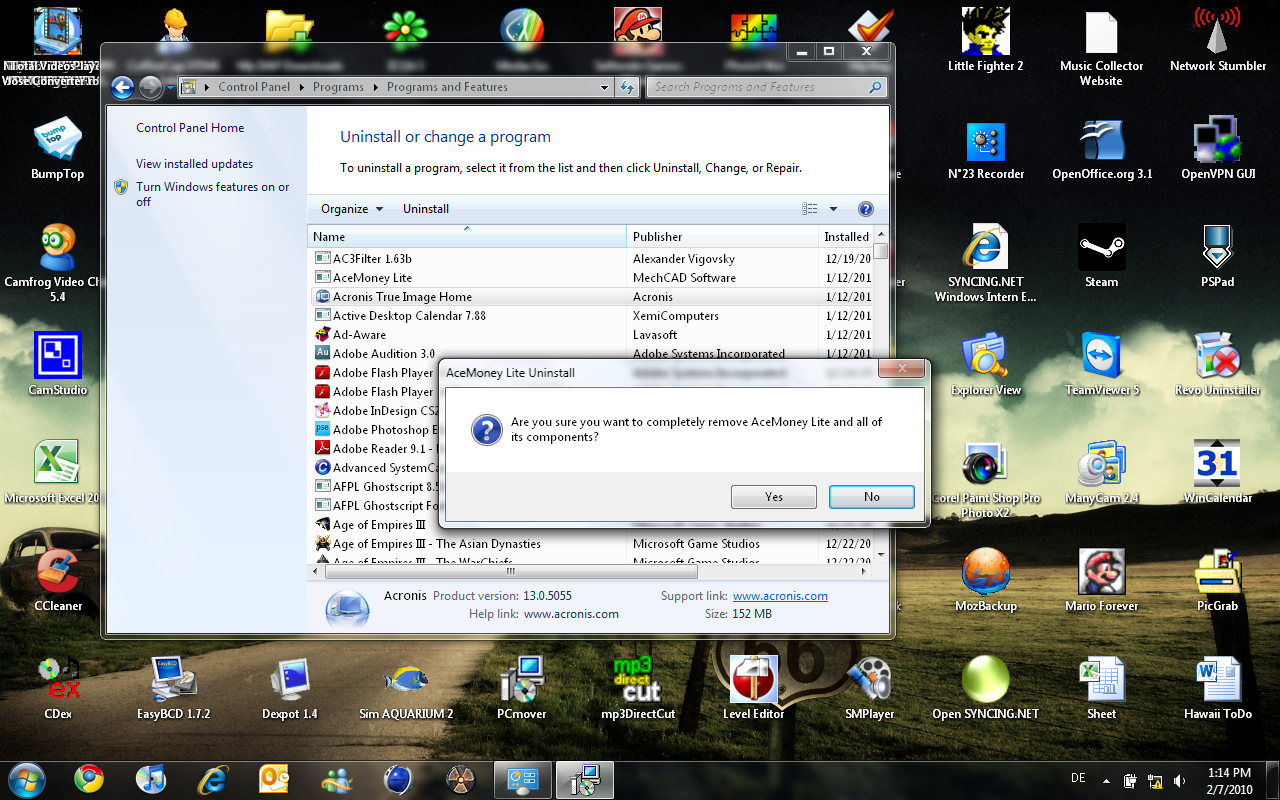The width and height of the screenshot is (1280, 800).
Task: Open the View installed updates link
Action: coord(194,164)
